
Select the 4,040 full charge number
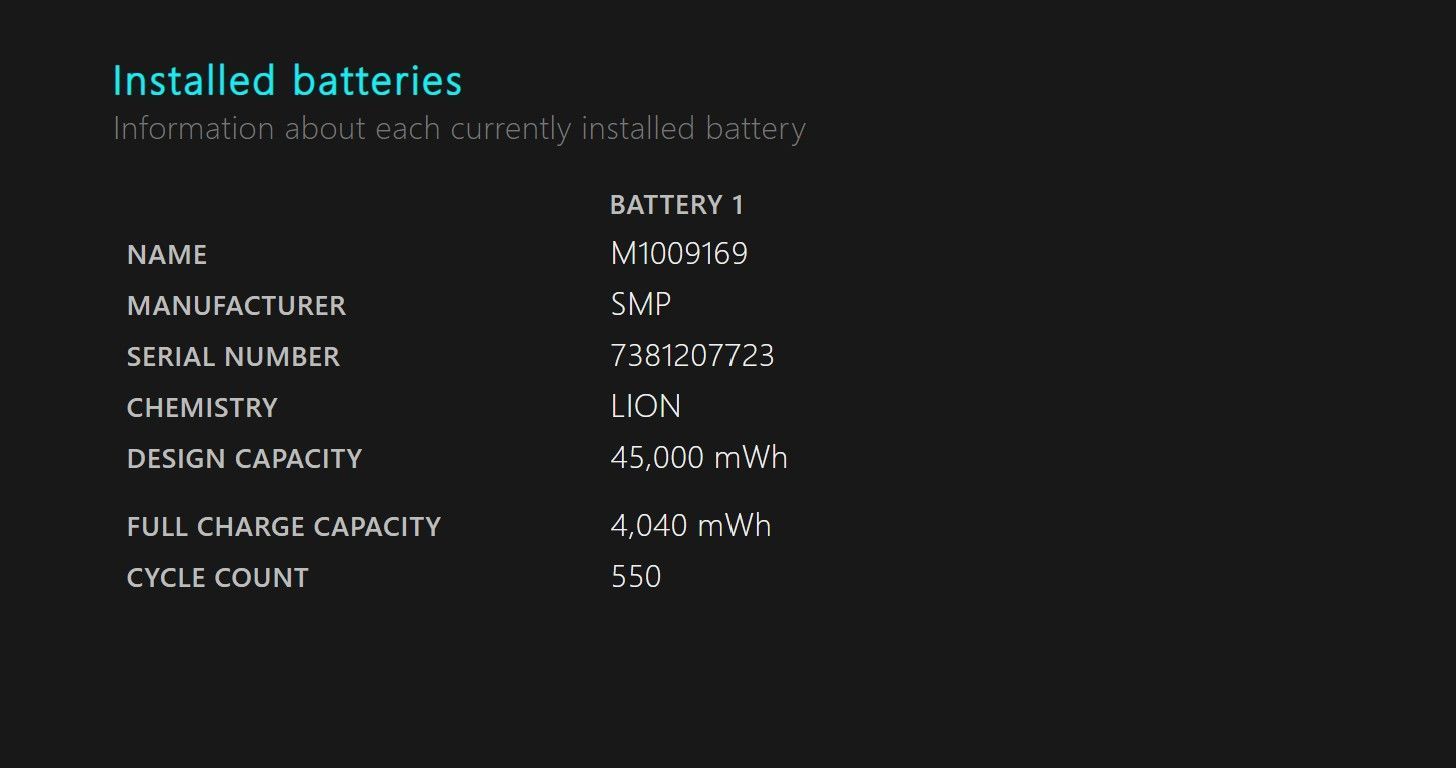[x=648, y=526]
